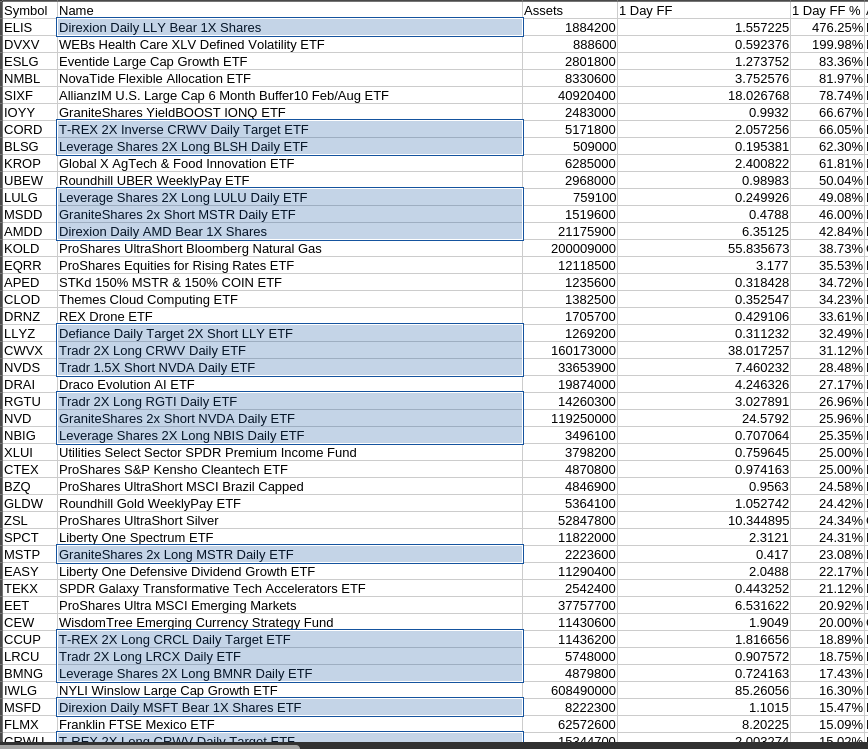Select the Eventide Large Cap Growth ETF cell
Image resolution: width=868 pixels, height=749 pixels.
[290, 61]
